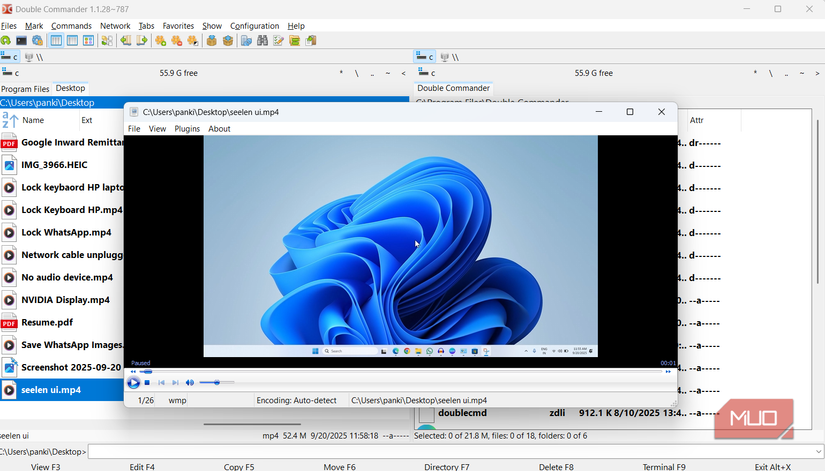Open terminal via the toolbar console icon
Viewport: 825px width, 471px height.
pyautogui.click(x=22, y=41)
